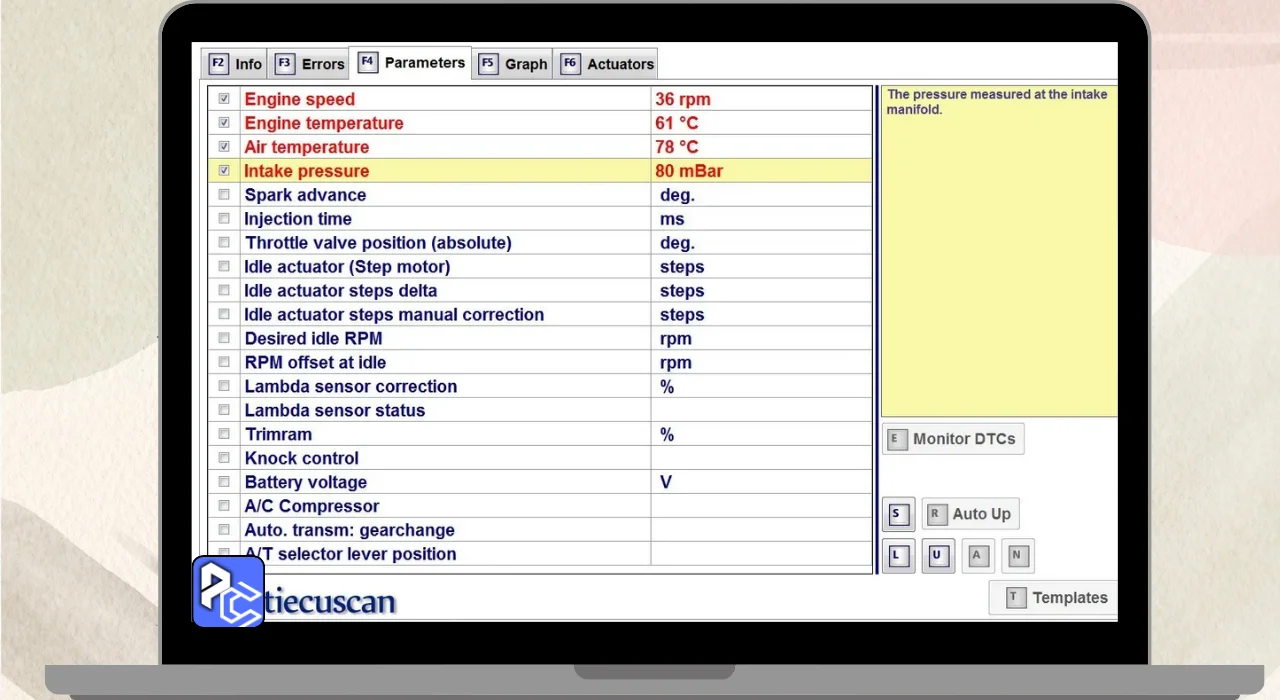Image resolution: width=1280 pixels, height=700 pixels.
Task: Click the Monitor DTCs button
Action: [x=953, y=439]
